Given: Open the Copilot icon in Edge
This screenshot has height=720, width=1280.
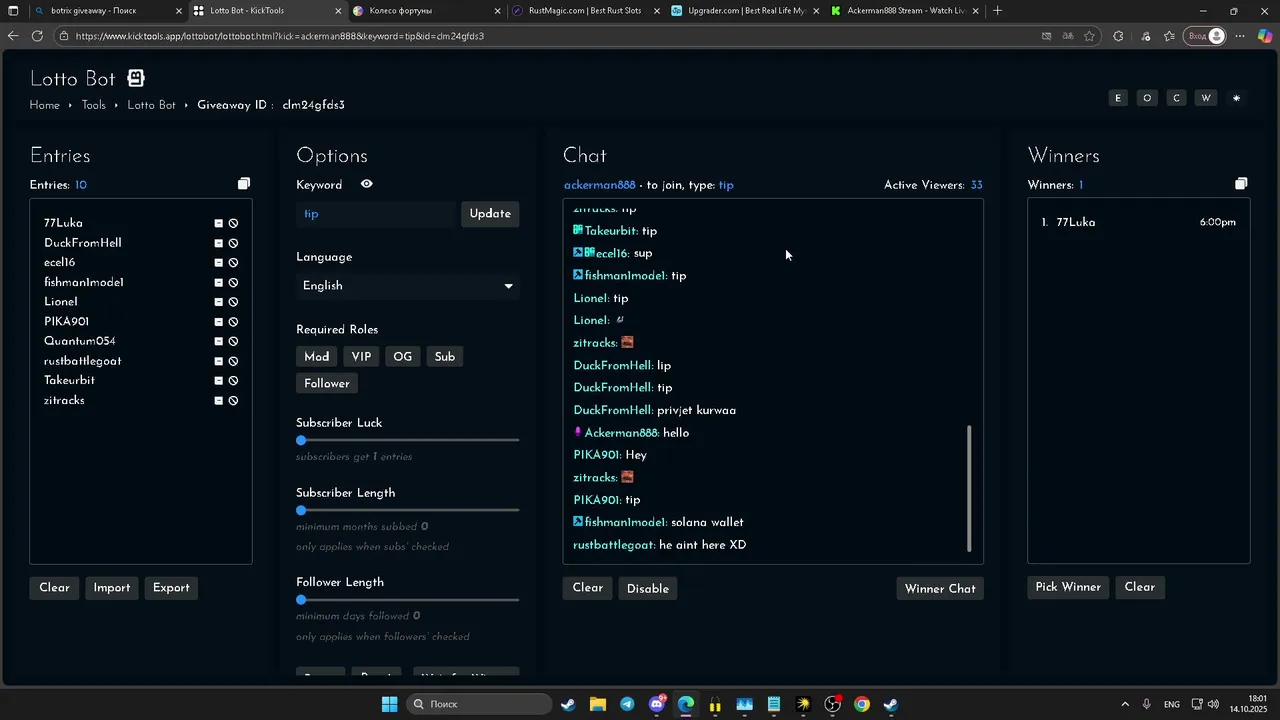Looking at the screenshot, I should coord(1265,36).
